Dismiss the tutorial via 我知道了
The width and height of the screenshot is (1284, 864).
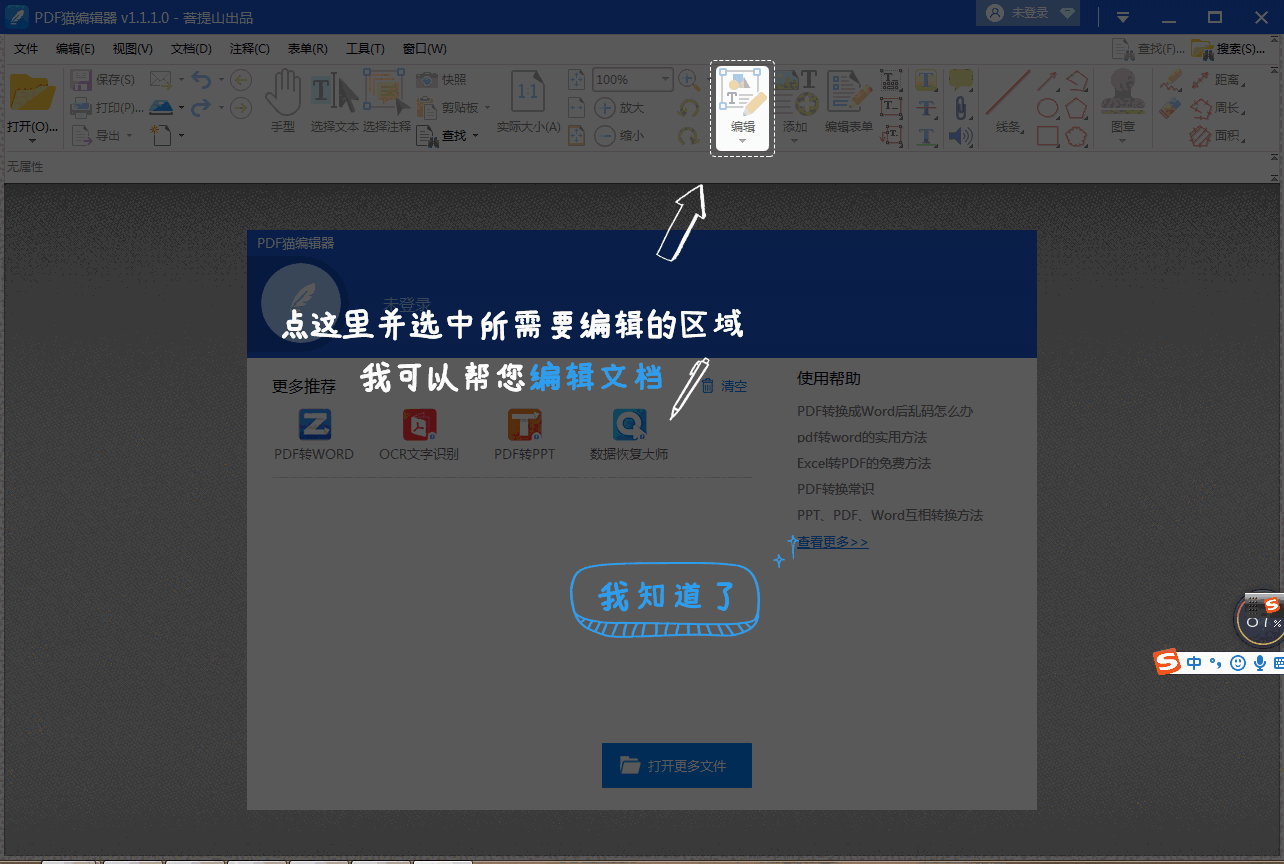[x=664, y=597]
